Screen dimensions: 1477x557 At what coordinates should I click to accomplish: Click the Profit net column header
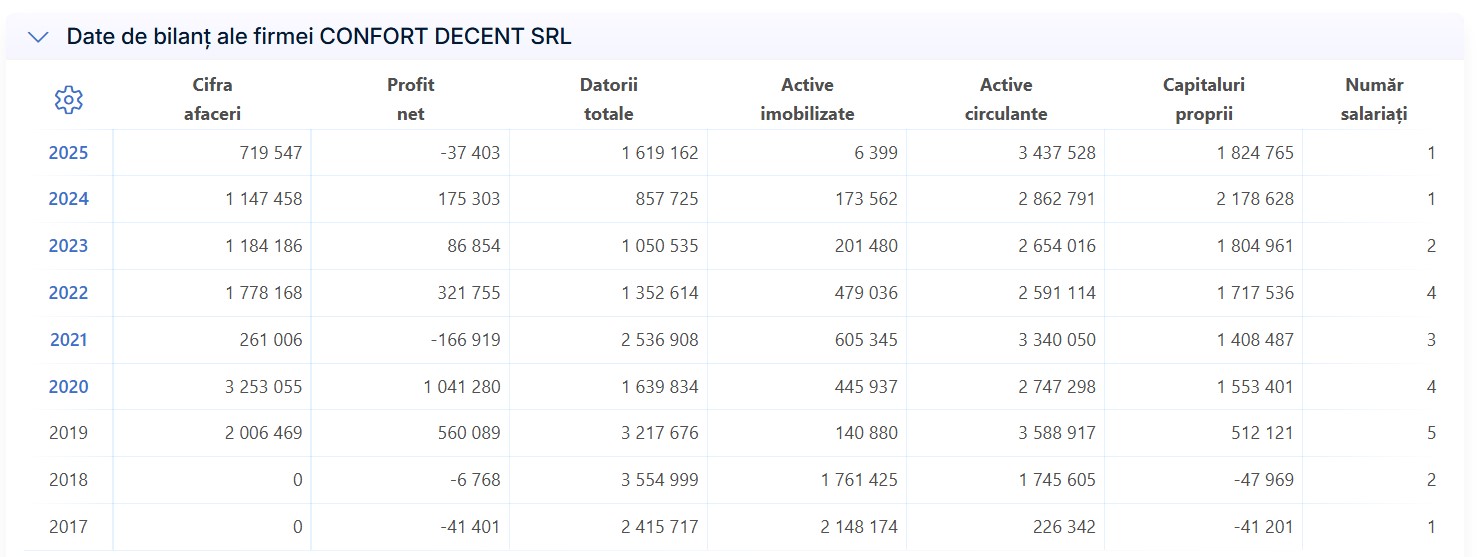(411, 99)
